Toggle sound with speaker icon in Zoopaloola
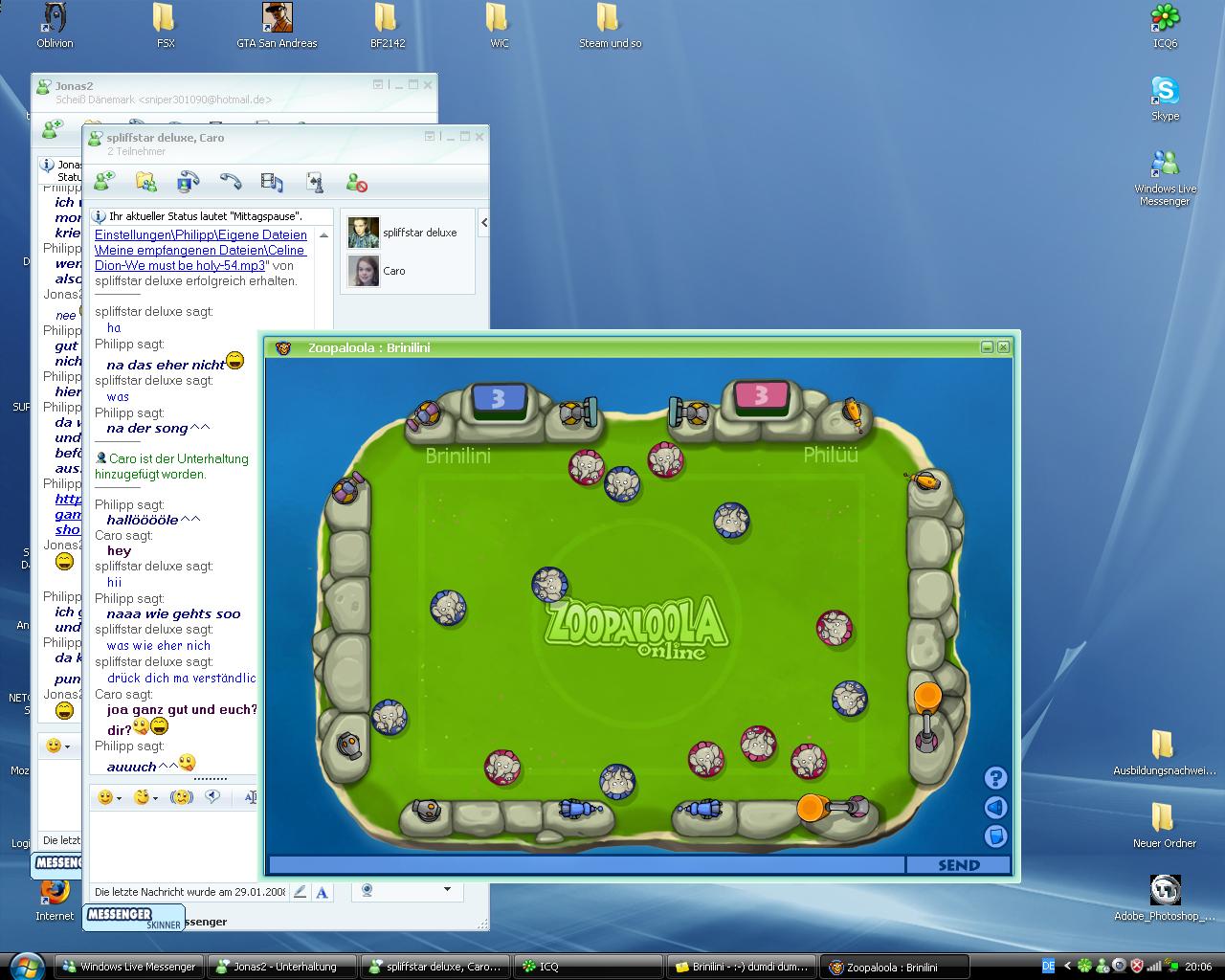The image size is (1225, 980). pos(995,808)
